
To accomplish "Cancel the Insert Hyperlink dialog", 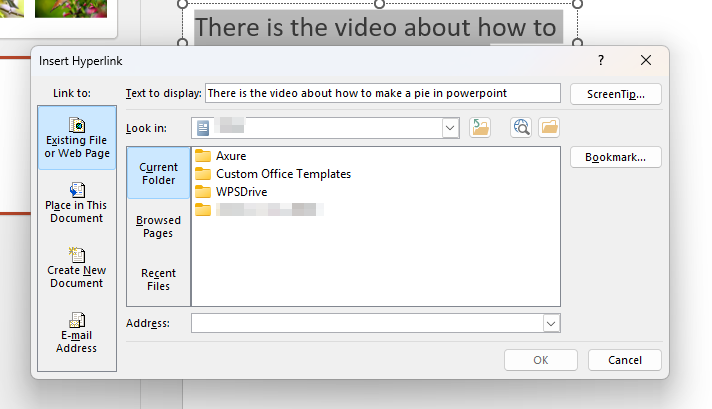I will coord(624,360).
